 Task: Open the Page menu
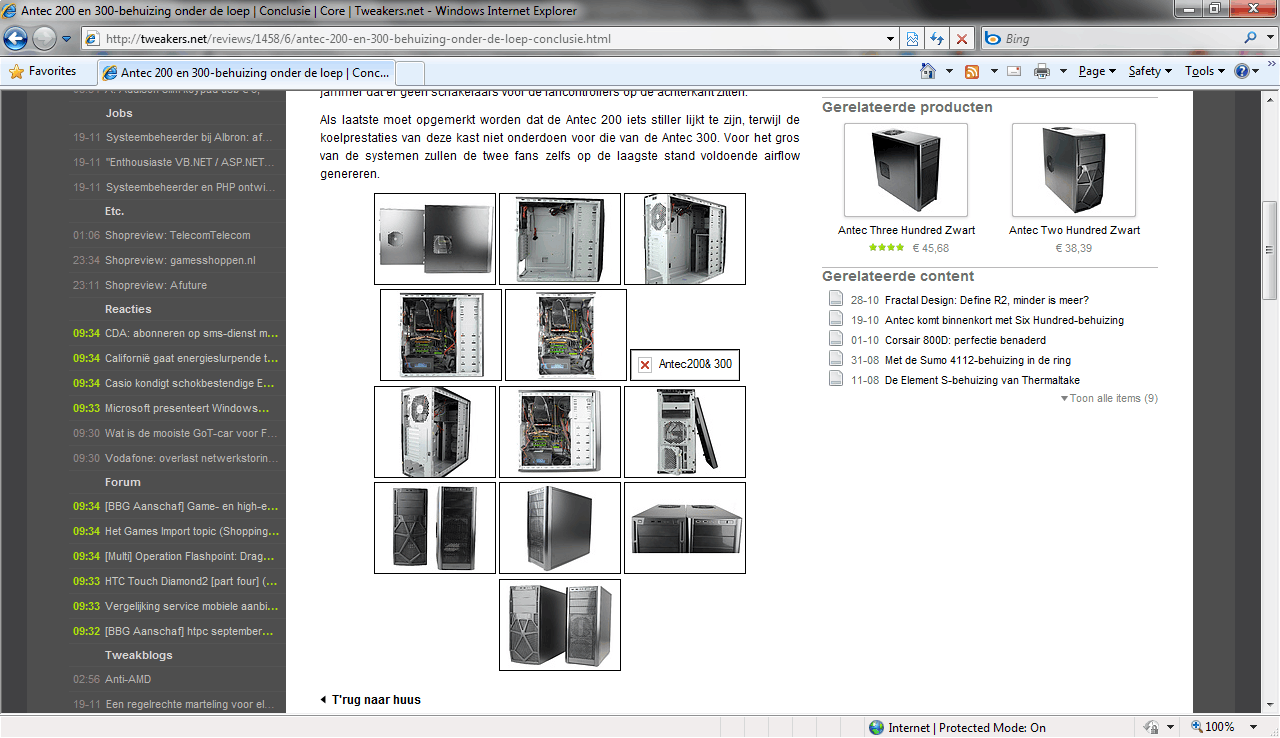pyautogui.click(x=1097, y=71)
